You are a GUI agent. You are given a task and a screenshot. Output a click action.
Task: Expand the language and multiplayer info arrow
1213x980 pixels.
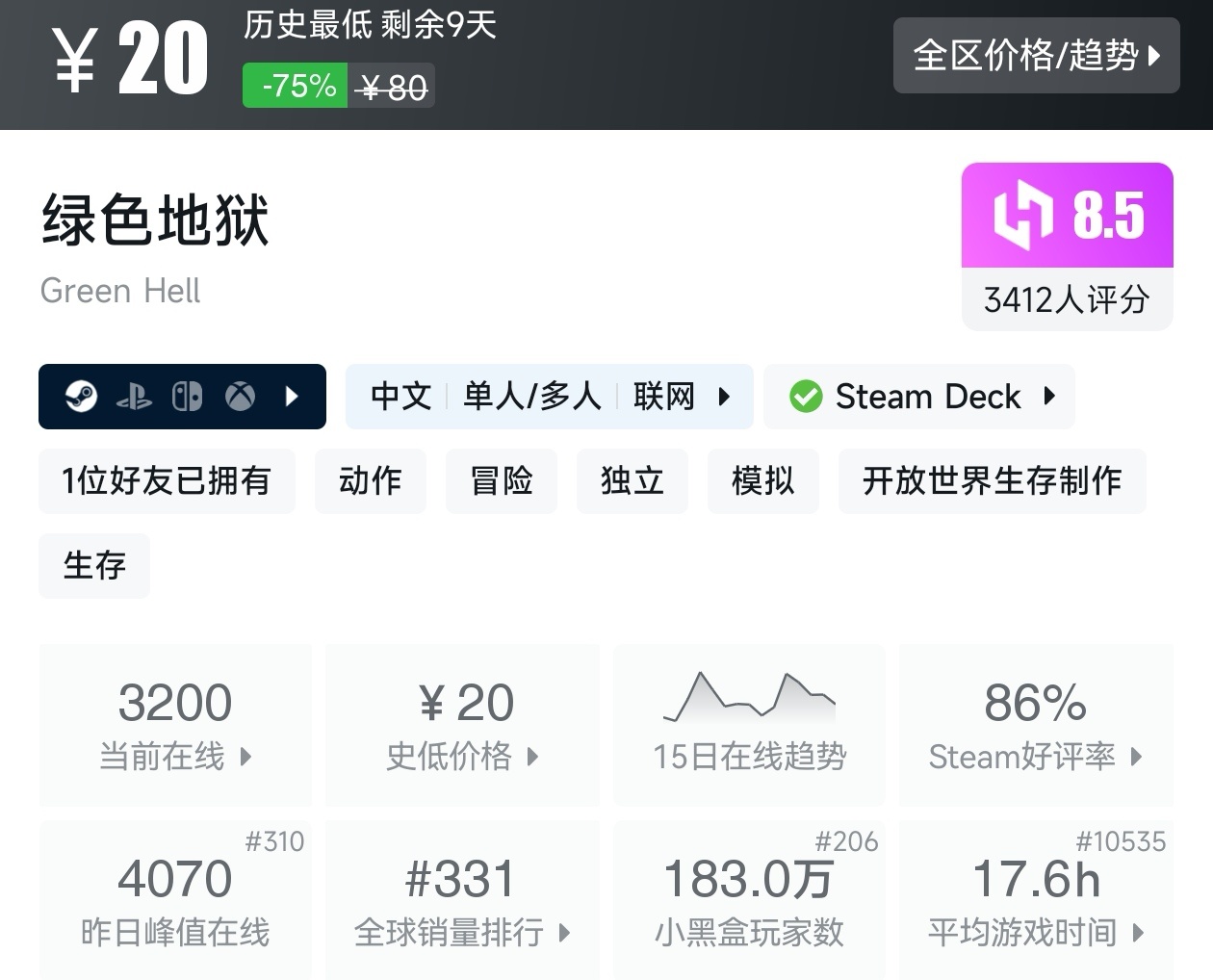(x=724, y=397)
